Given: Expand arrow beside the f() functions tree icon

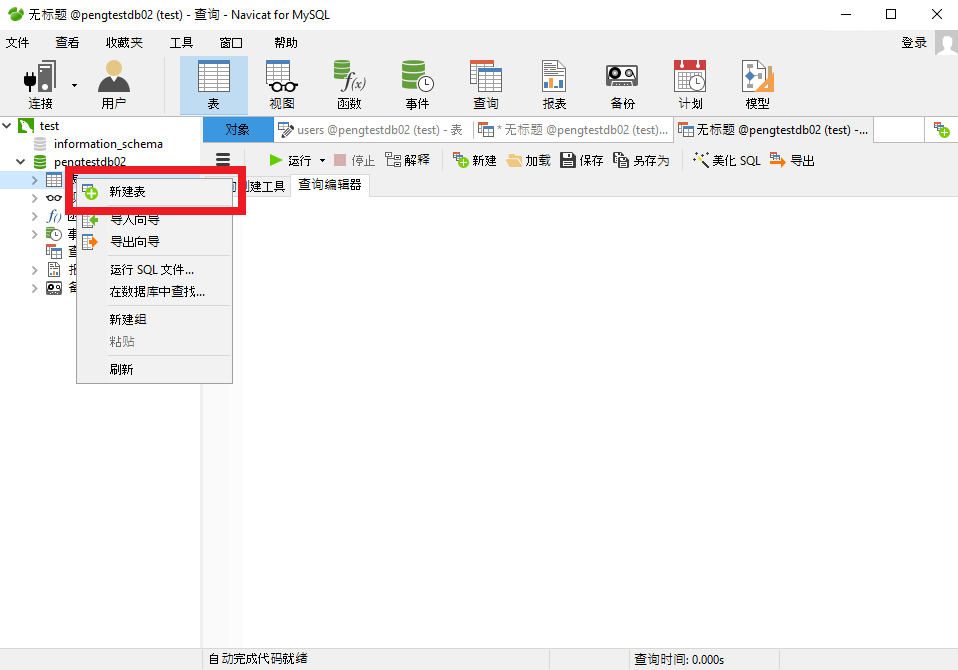Looking at the screenshot, I should (35, 216).
